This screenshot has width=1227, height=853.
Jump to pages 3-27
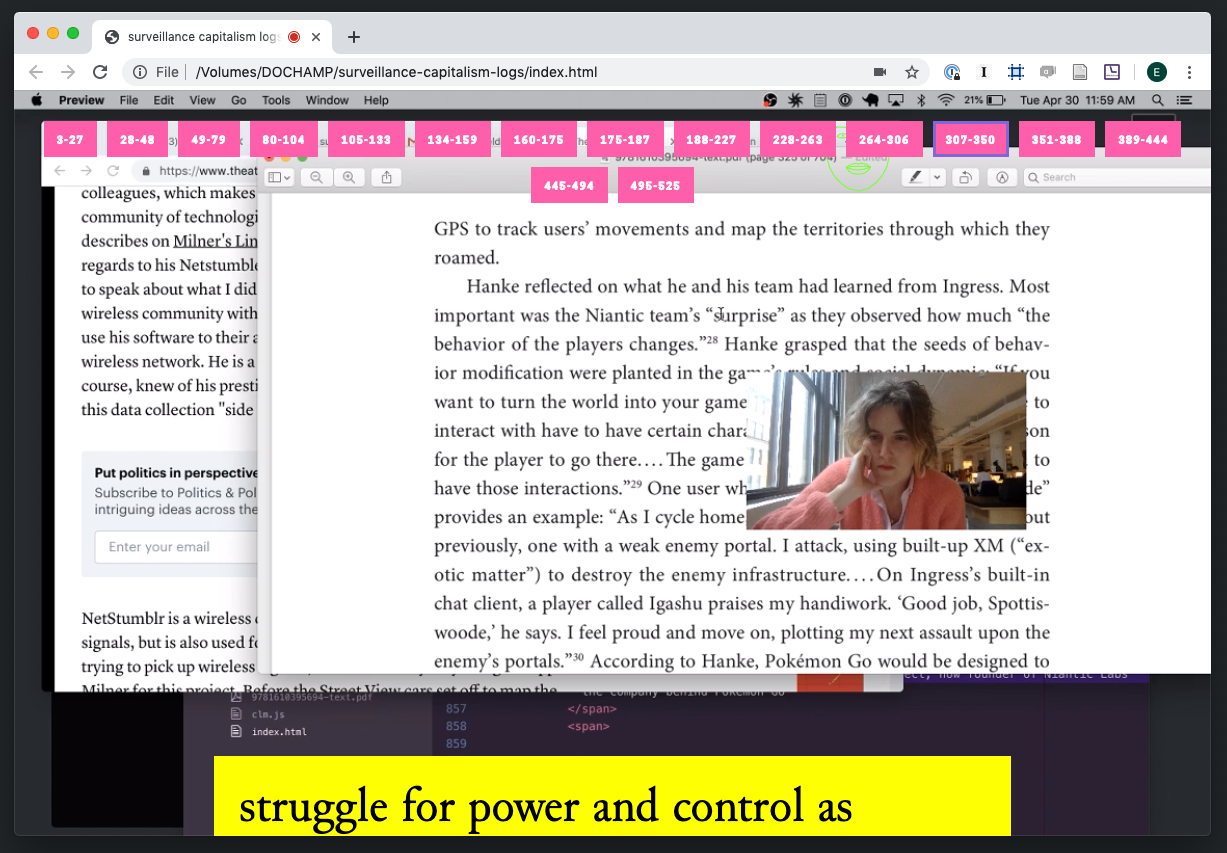(x=70, y=140)
